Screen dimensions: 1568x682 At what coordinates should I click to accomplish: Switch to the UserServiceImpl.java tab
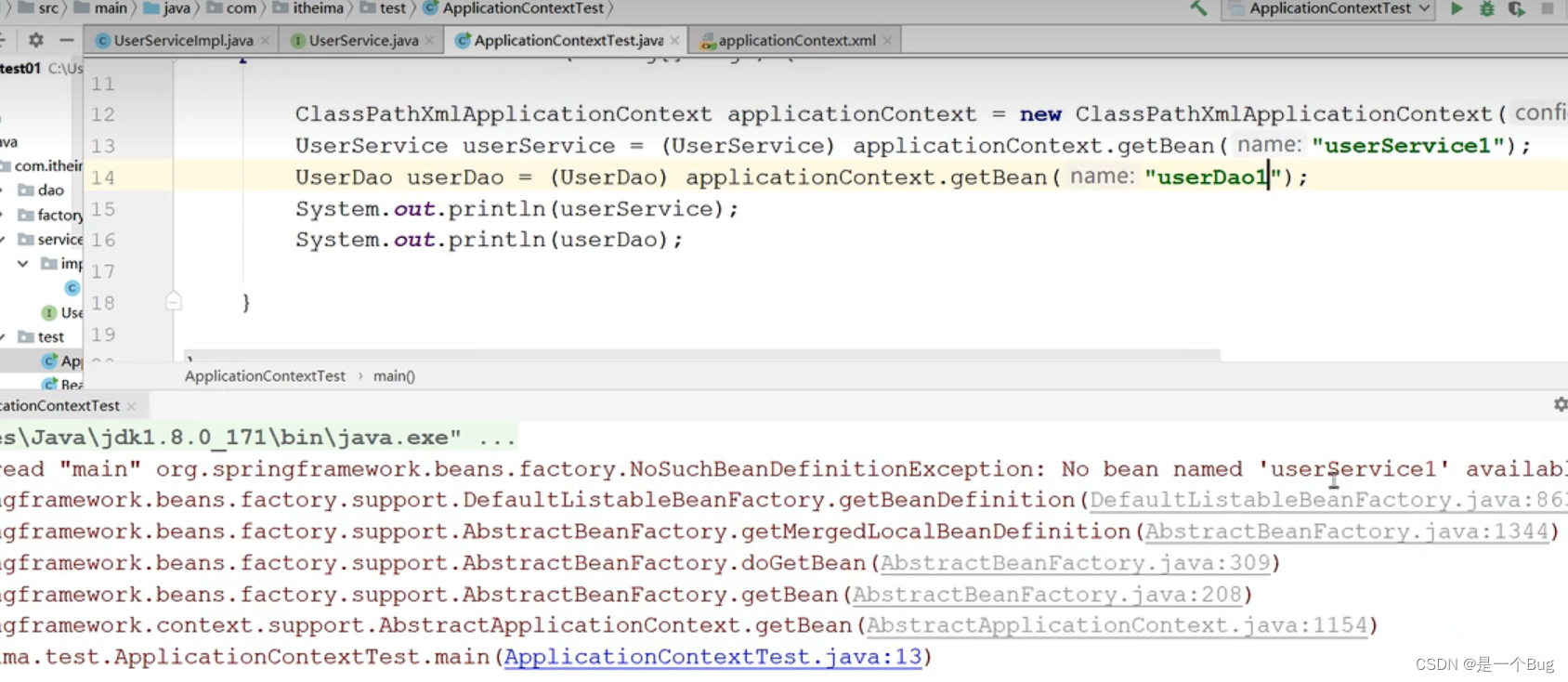(182, 41)
